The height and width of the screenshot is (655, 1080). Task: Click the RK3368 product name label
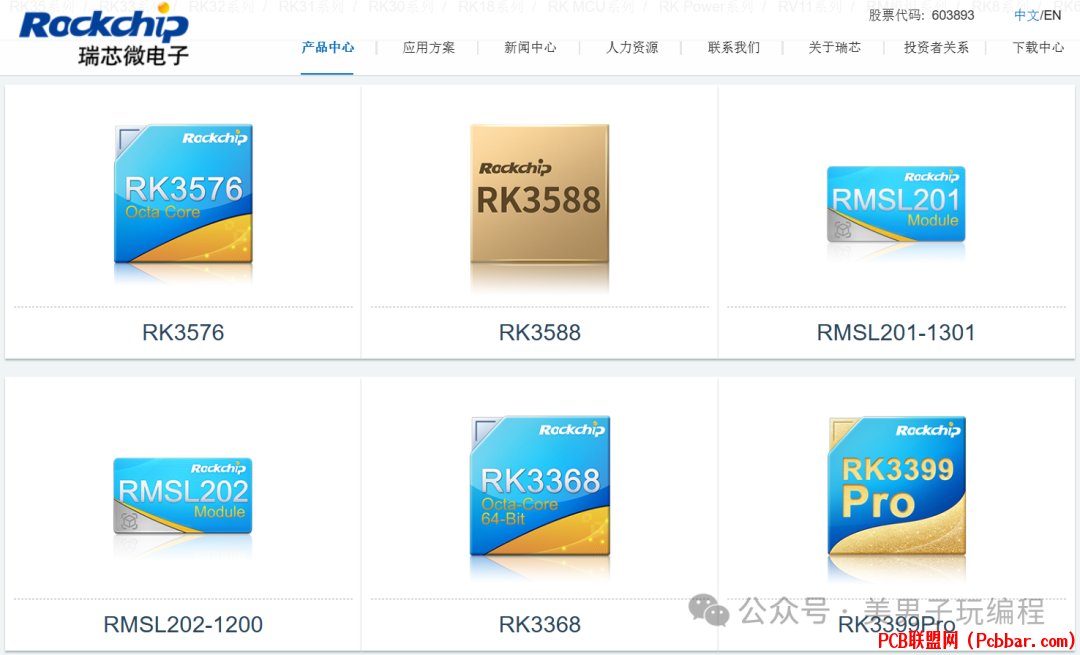(539, 625)
